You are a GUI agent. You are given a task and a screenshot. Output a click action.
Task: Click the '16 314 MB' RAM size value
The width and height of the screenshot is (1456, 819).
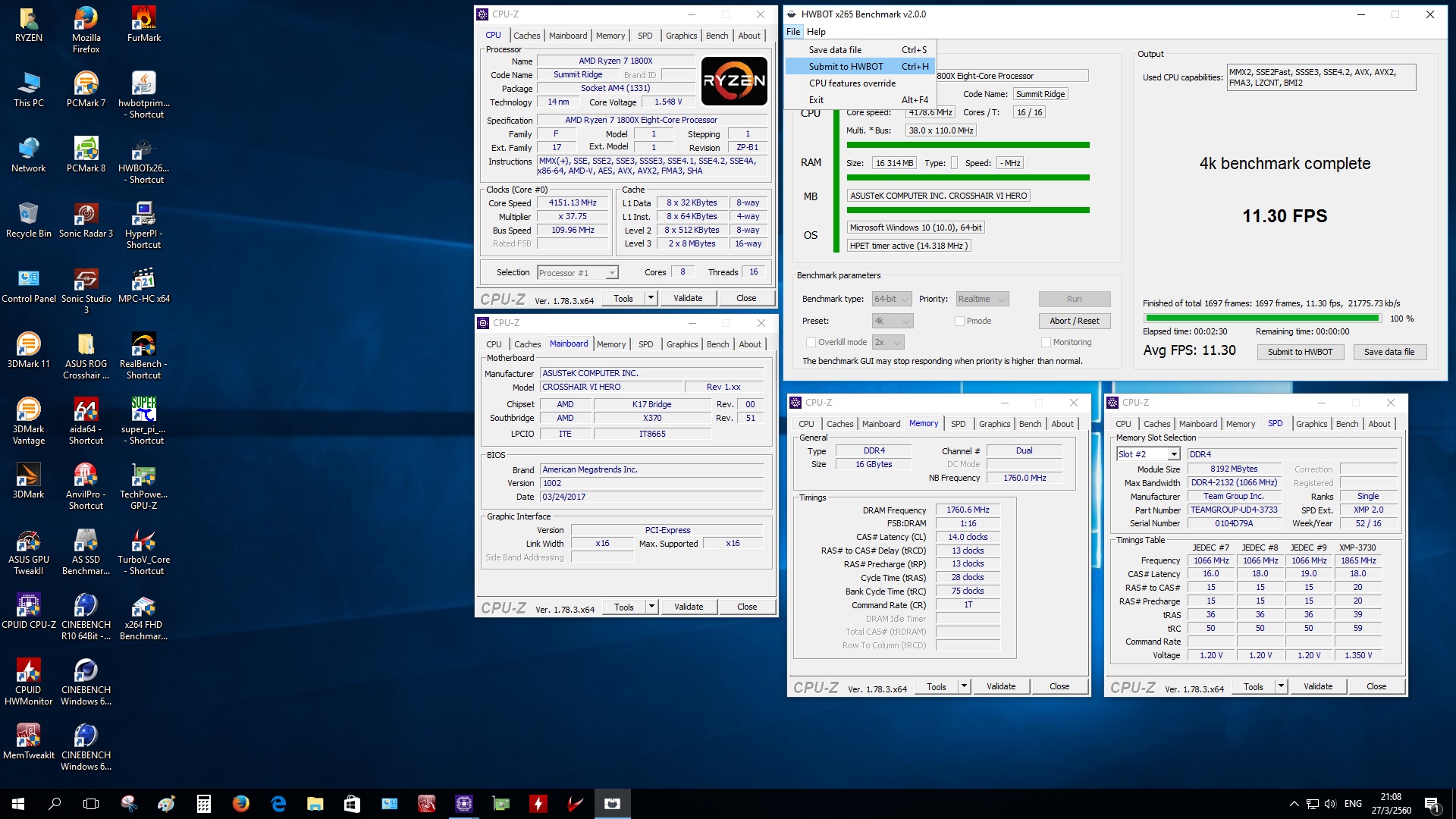click(x=894, y=164)
